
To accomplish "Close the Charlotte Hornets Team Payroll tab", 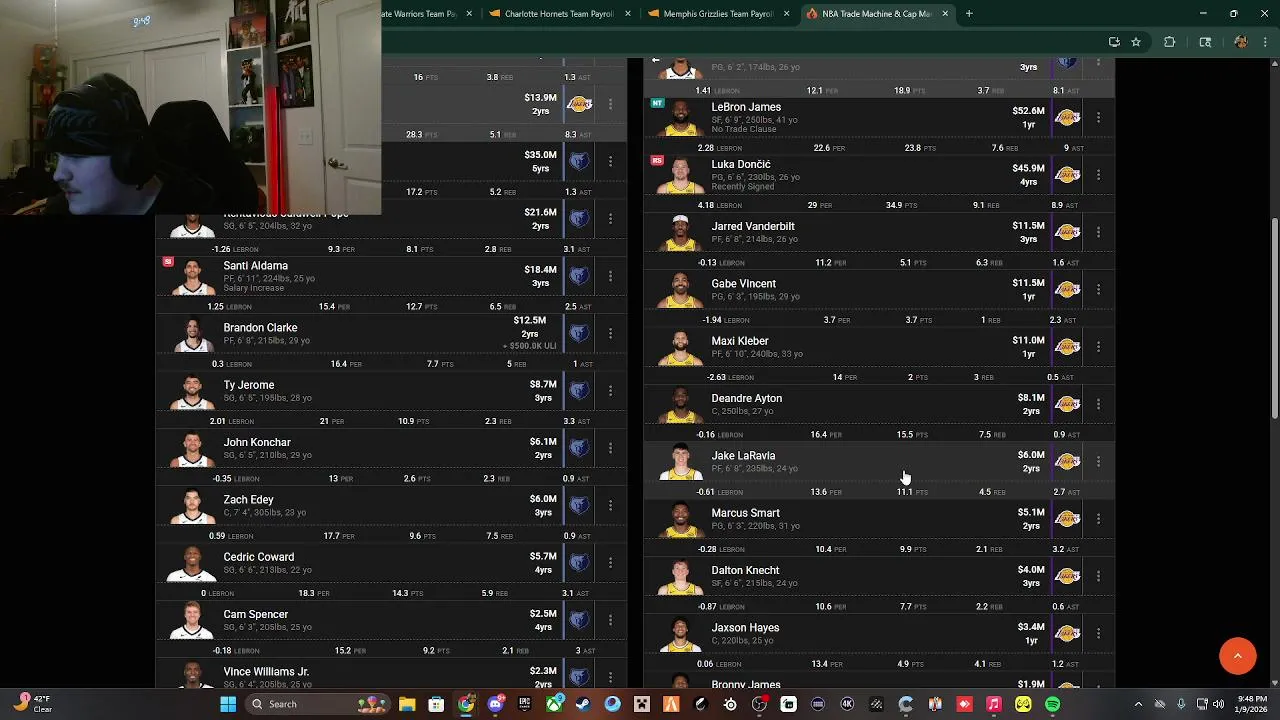I will coord(628,14).
